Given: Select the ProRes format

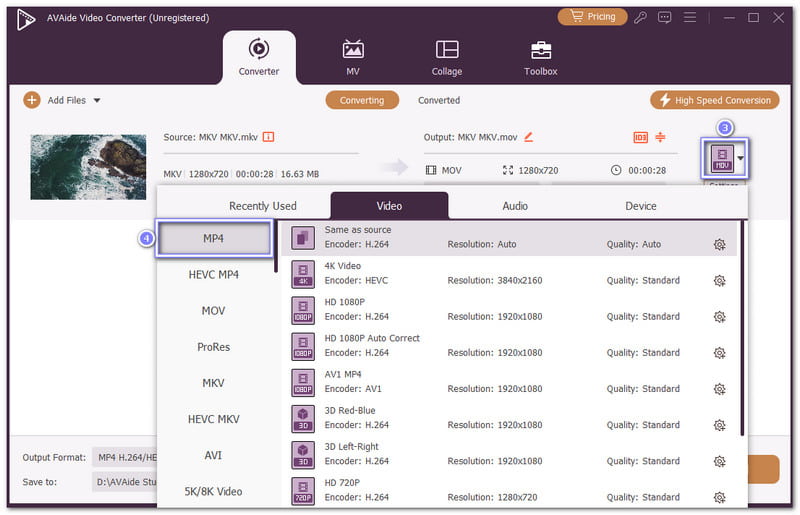Looking at the screenshot, I should pyautogui.click(x=214, y=347).
